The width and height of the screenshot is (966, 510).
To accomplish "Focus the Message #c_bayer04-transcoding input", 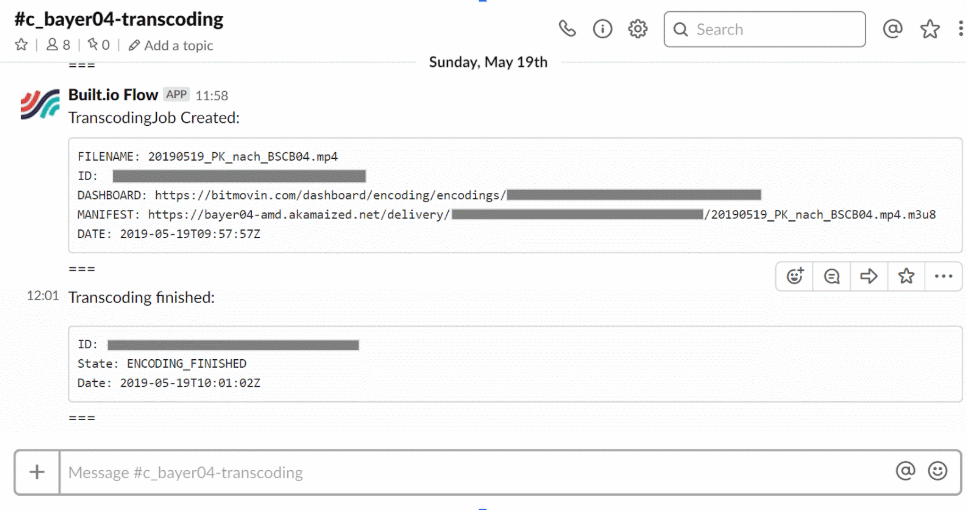I will [x=474, y=472].
